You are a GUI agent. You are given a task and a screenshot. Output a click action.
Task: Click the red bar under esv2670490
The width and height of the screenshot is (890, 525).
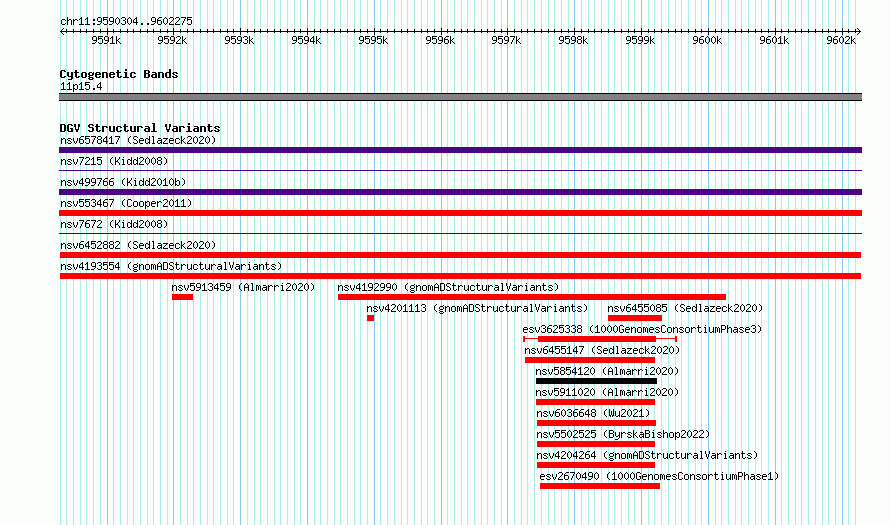point(600,486)
